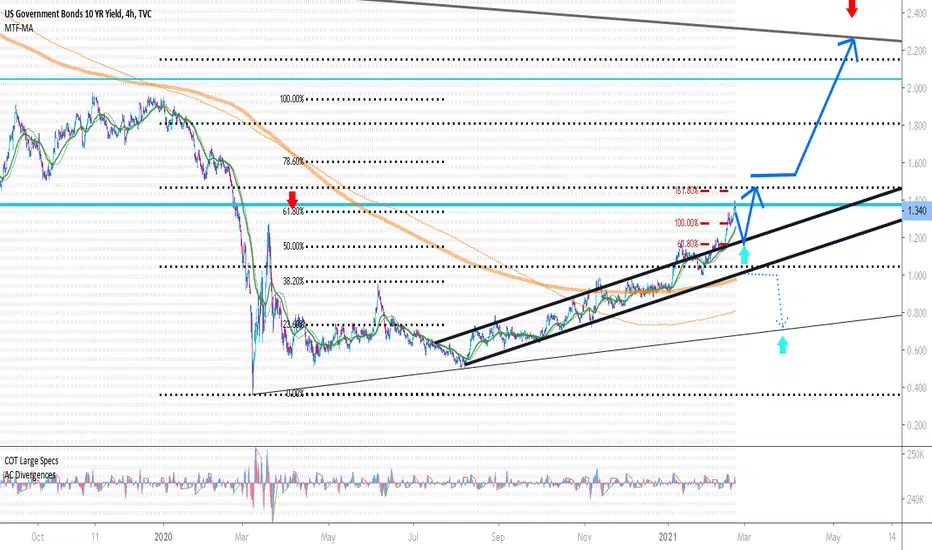Click the Sep date on time axis
This screenshot has height=550, width=932.
498,537
